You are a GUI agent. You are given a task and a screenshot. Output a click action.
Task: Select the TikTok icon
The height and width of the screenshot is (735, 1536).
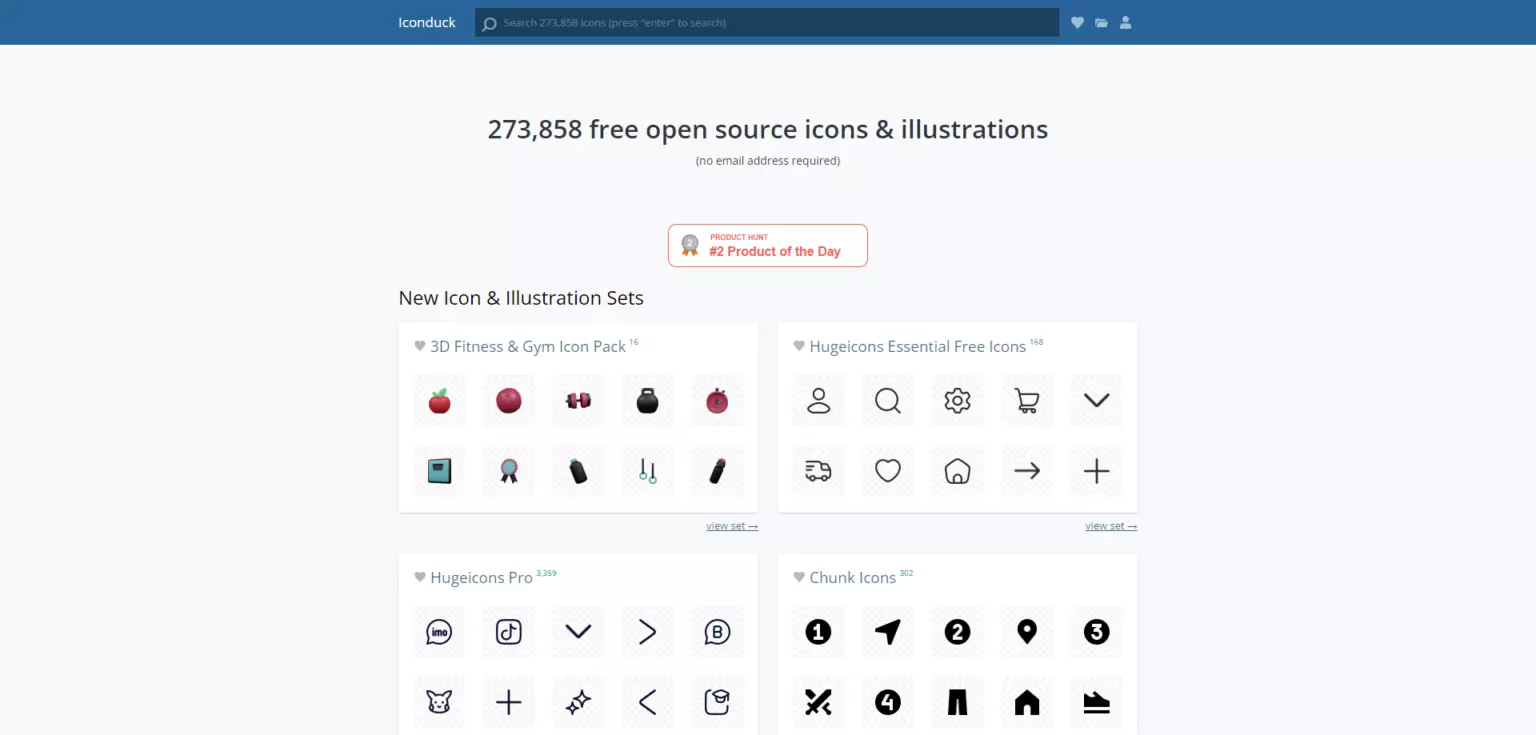509,632
